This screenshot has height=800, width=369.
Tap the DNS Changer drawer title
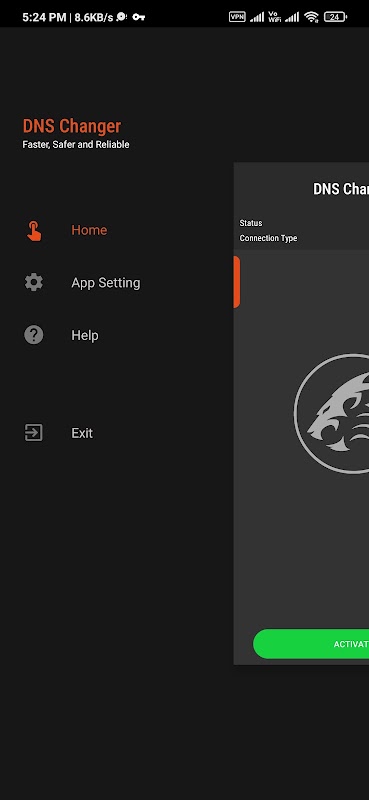[x=72, y=126]
